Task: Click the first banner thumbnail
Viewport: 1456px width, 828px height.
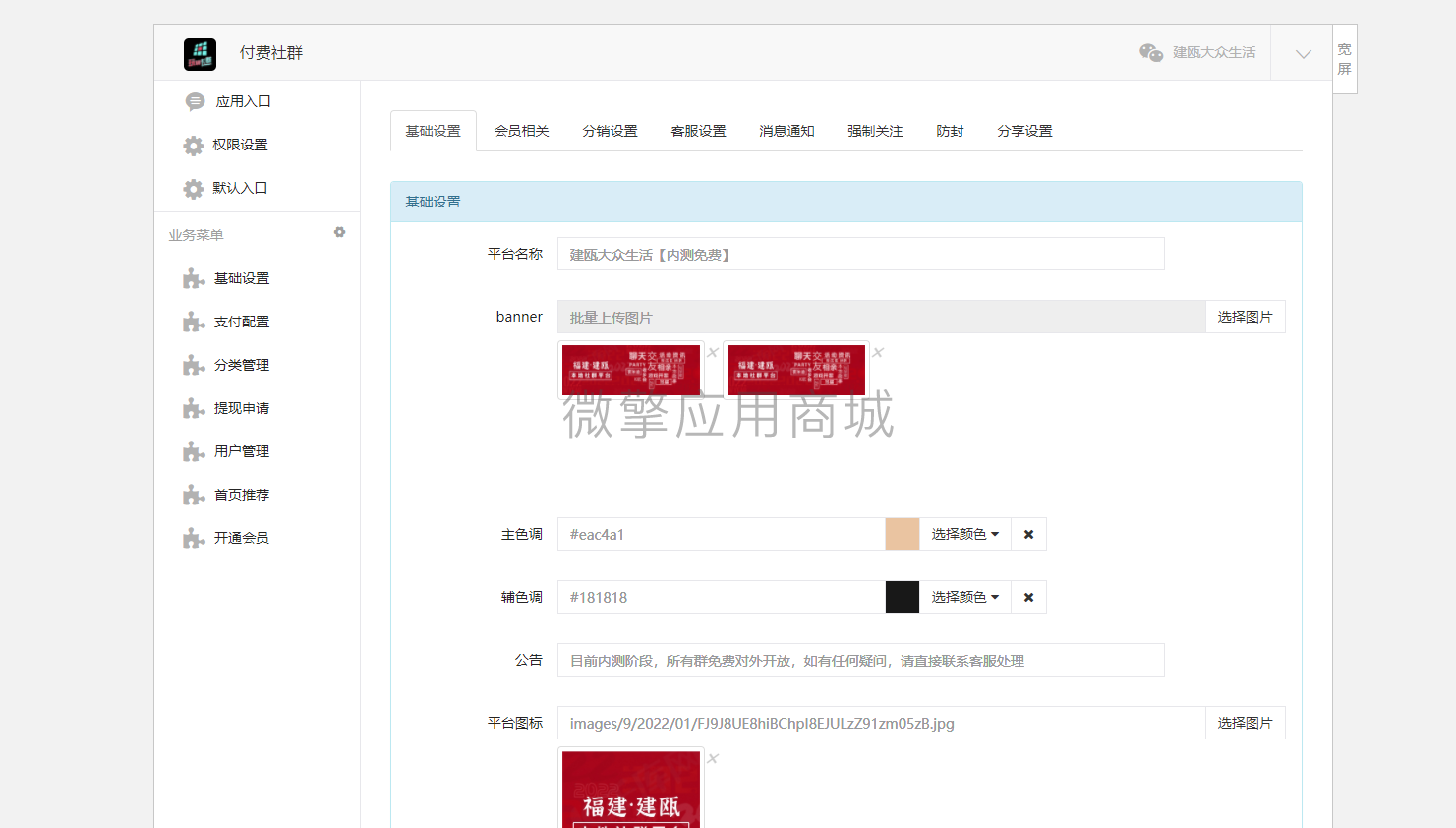Action: (631, 370)
